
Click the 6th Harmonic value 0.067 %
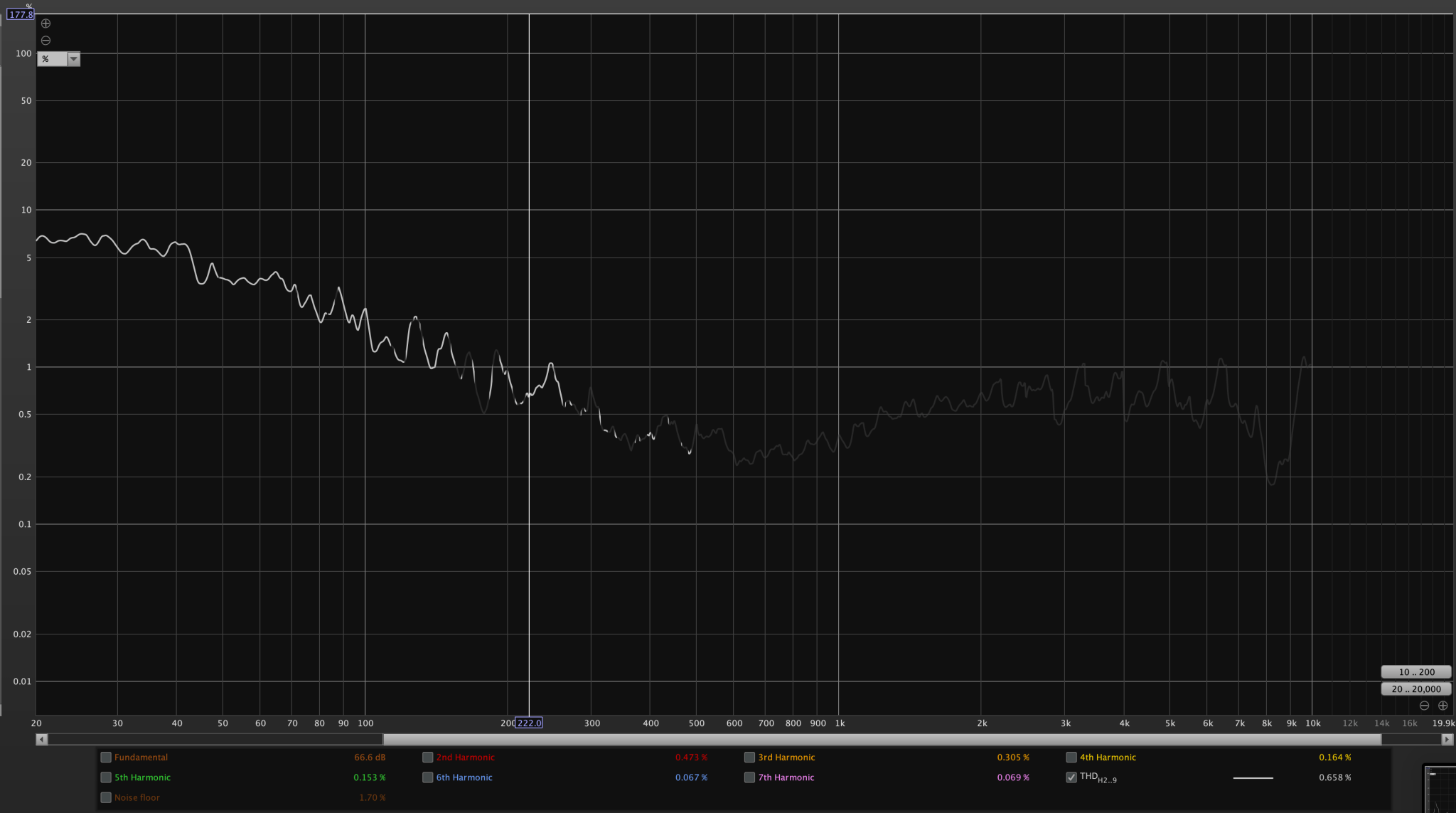[691, 777]
